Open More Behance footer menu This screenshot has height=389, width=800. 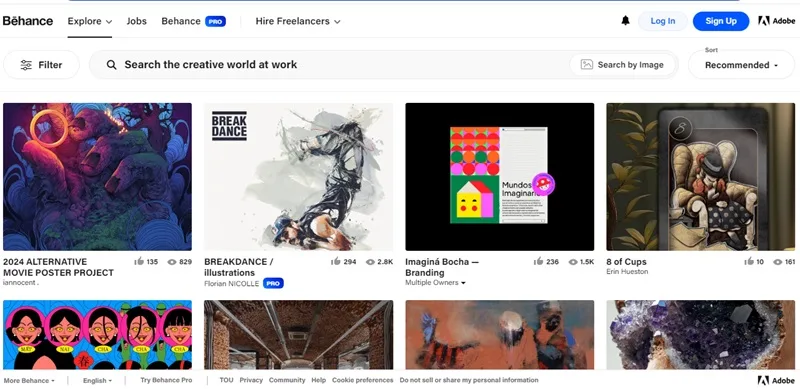pyautogui.click(x=29, y=380)
